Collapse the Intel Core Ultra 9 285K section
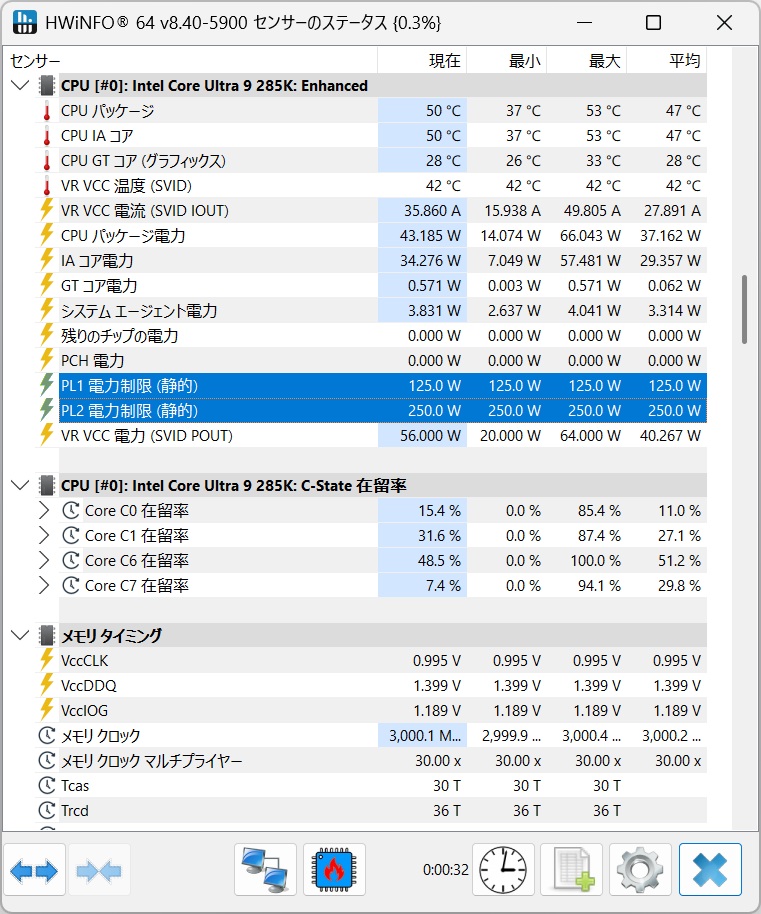Image resolution: width=761 pixels, height=914 pixels. [20, 85]
